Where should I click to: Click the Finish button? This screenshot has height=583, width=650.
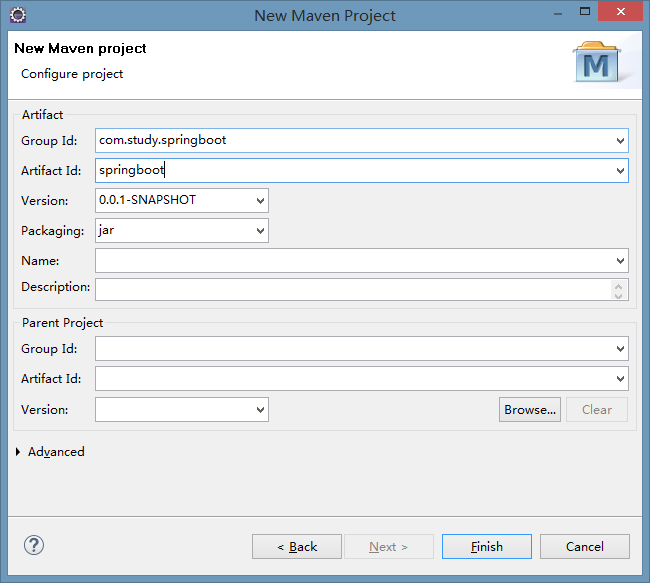(x=487, y=547)
